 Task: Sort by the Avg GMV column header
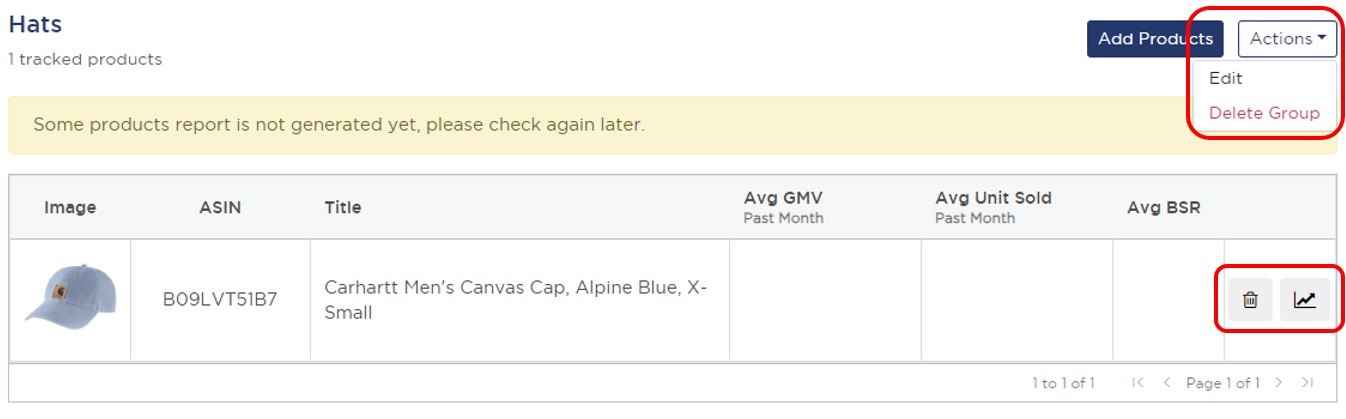(x=783, y=199)
